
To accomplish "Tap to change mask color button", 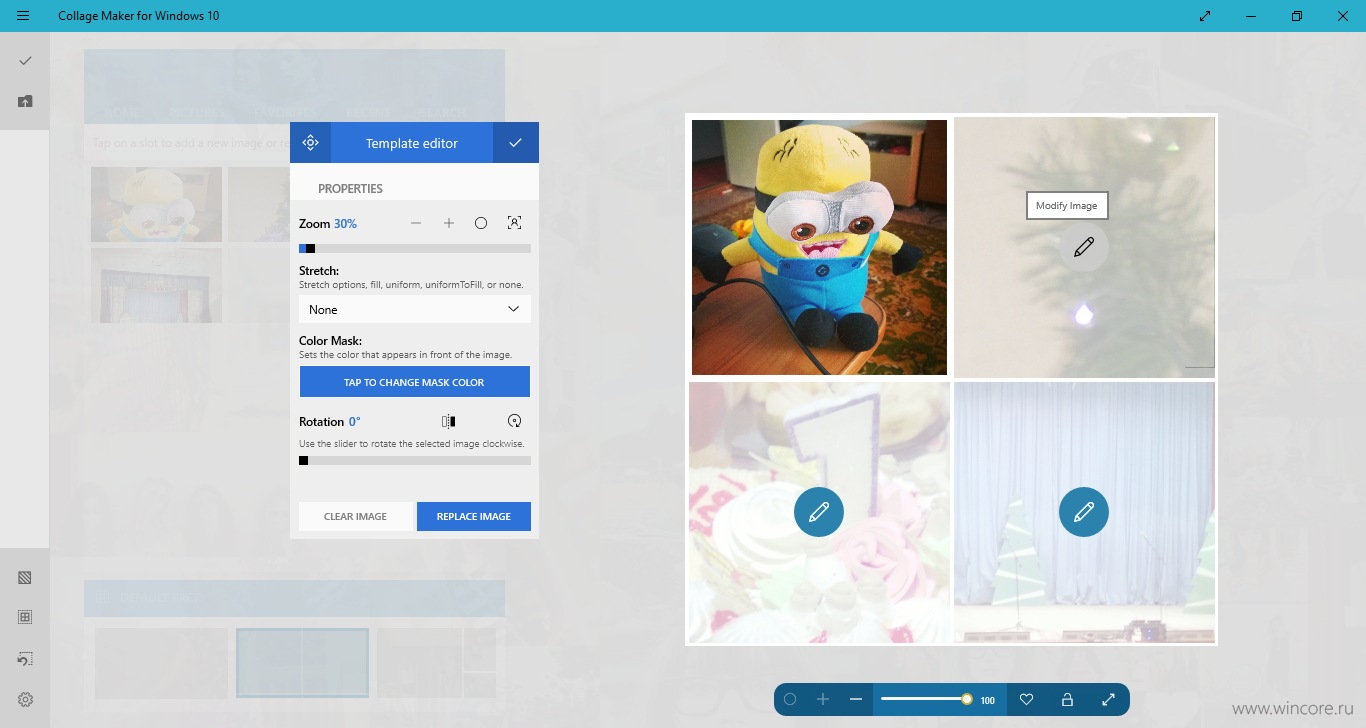I will tap(415, 382).
